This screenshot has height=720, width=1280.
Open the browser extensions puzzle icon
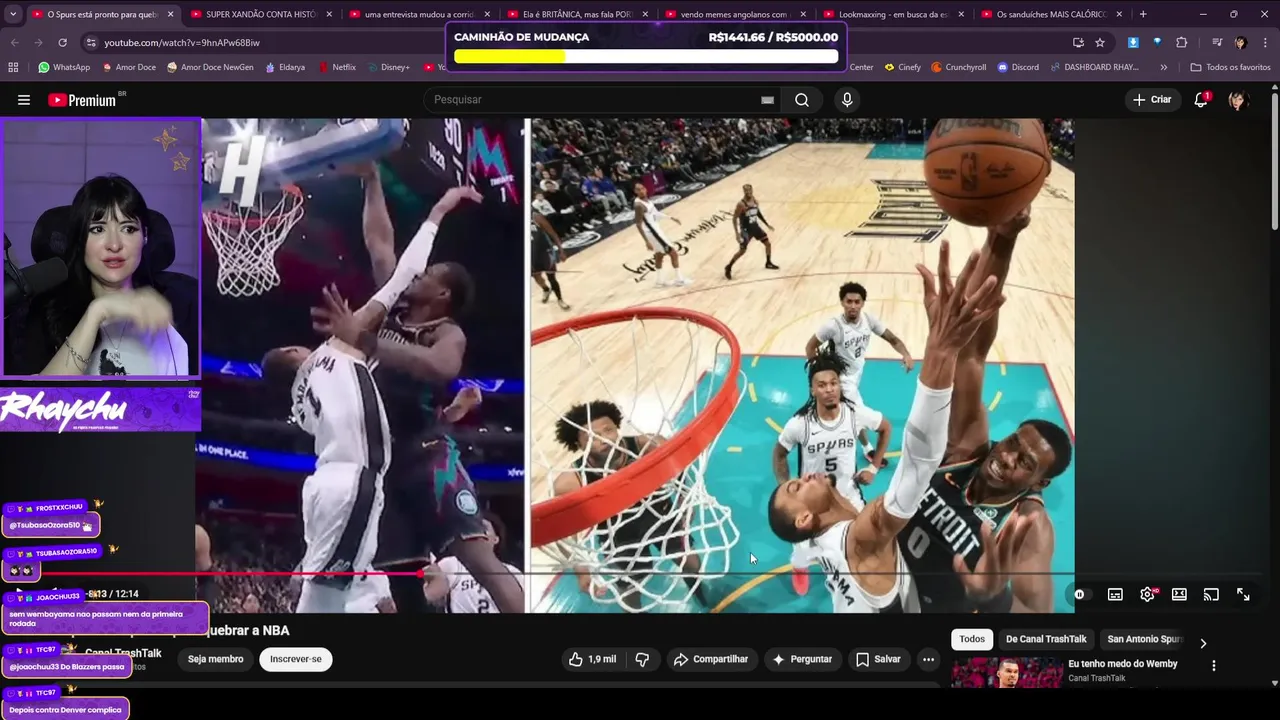click(1181, 43)
